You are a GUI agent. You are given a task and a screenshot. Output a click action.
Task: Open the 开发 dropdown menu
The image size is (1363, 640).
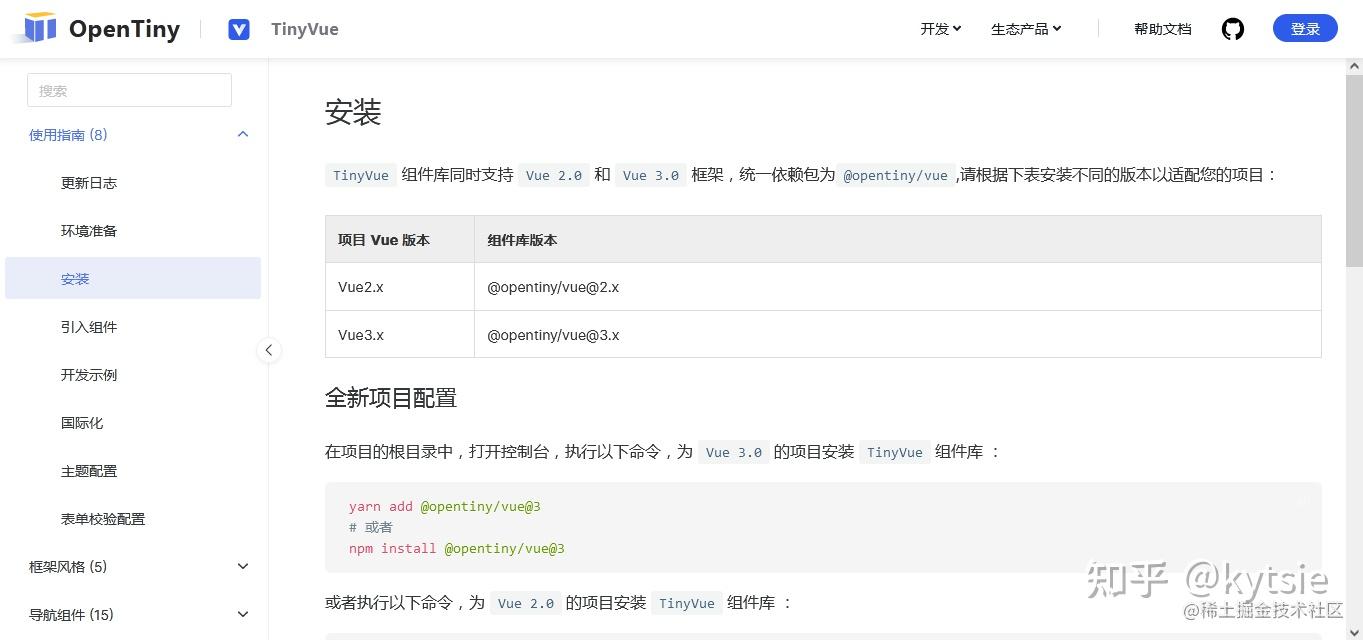click(938, 29)
